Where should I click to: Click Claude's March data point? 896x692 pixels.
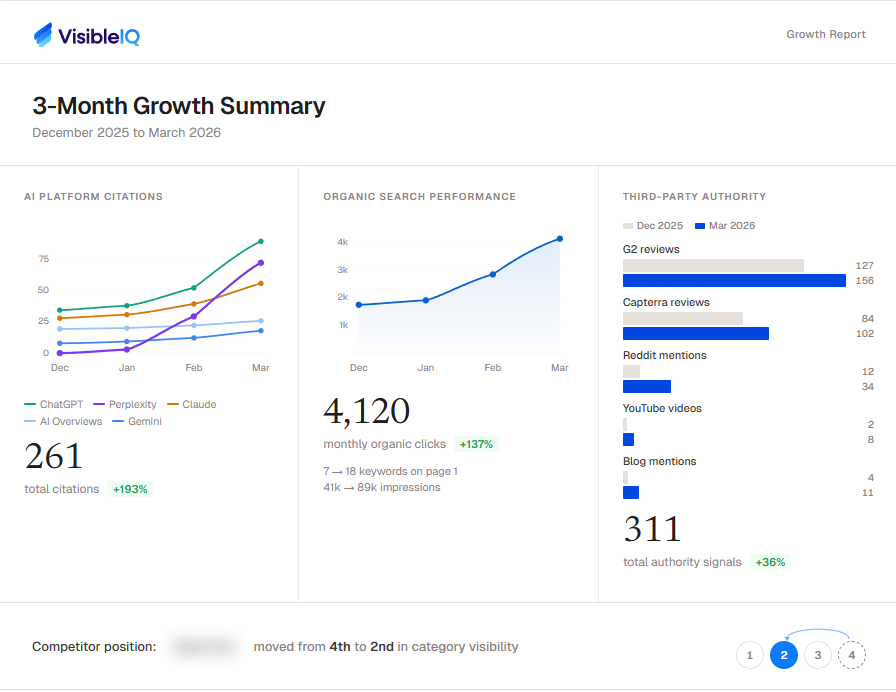click(x=261, y=283)
